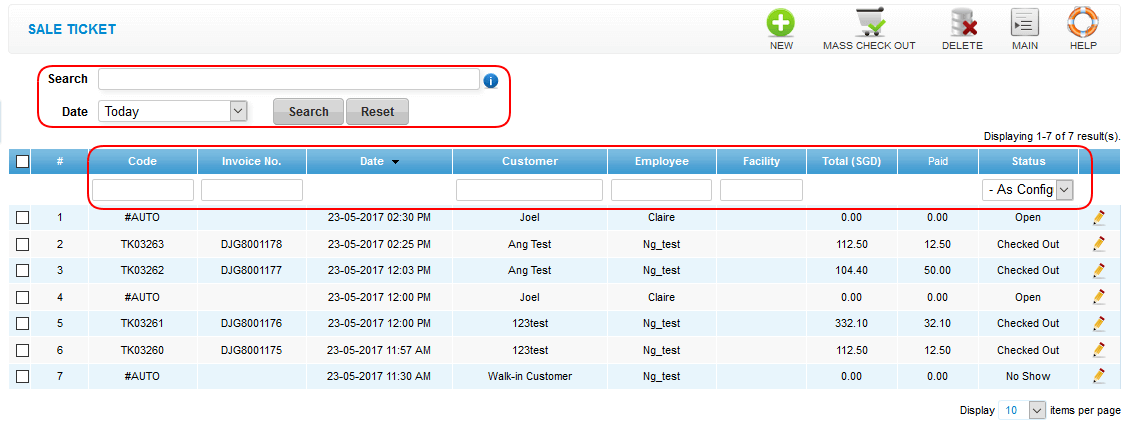Focus the main Search text field
1129x424 pixels.
tap(289, 79)
